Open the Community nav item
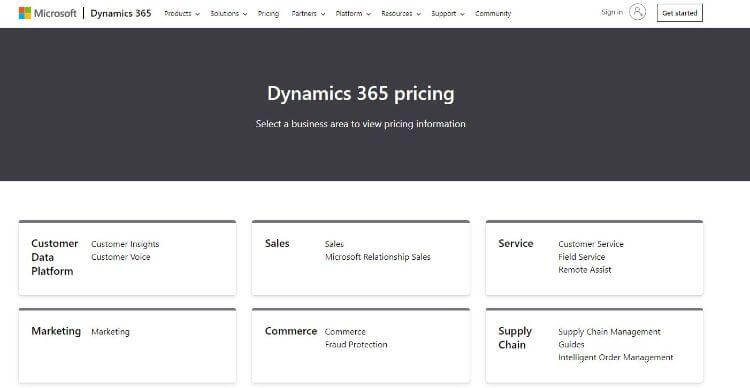 pos(493,14)
